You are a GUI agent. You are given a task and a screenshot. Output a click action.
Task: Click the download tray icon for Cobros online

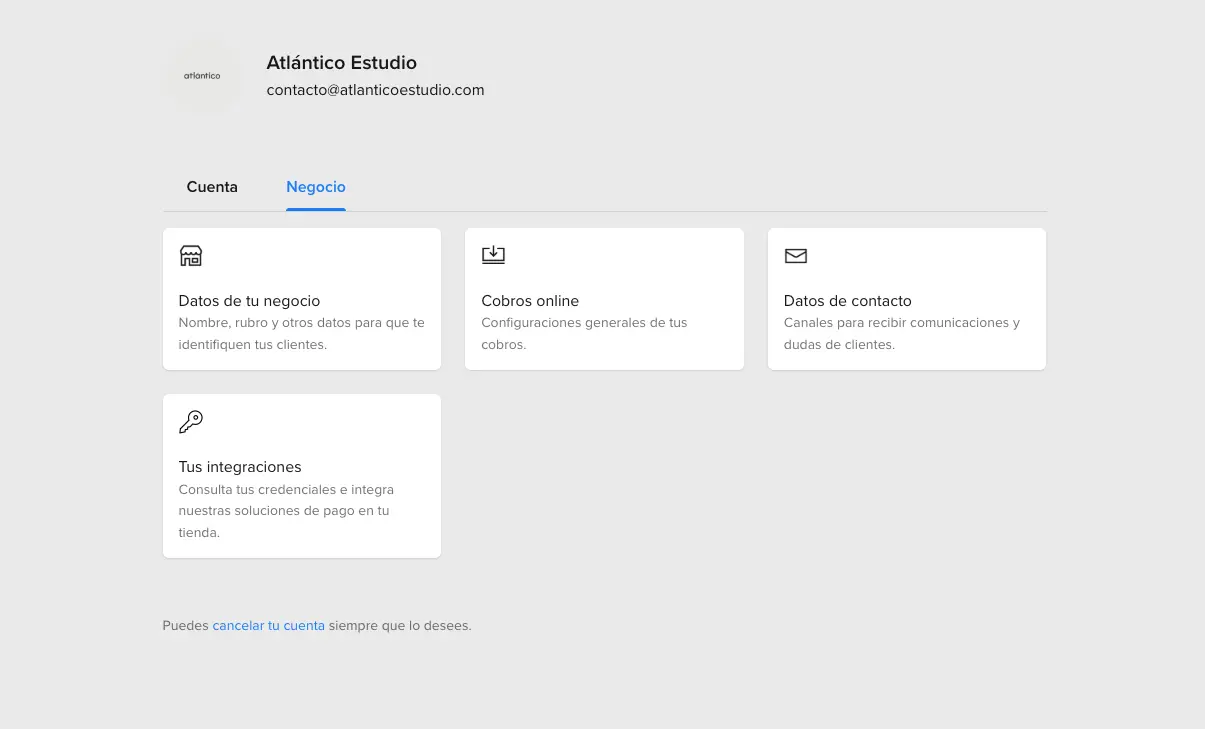coord(493,255)
